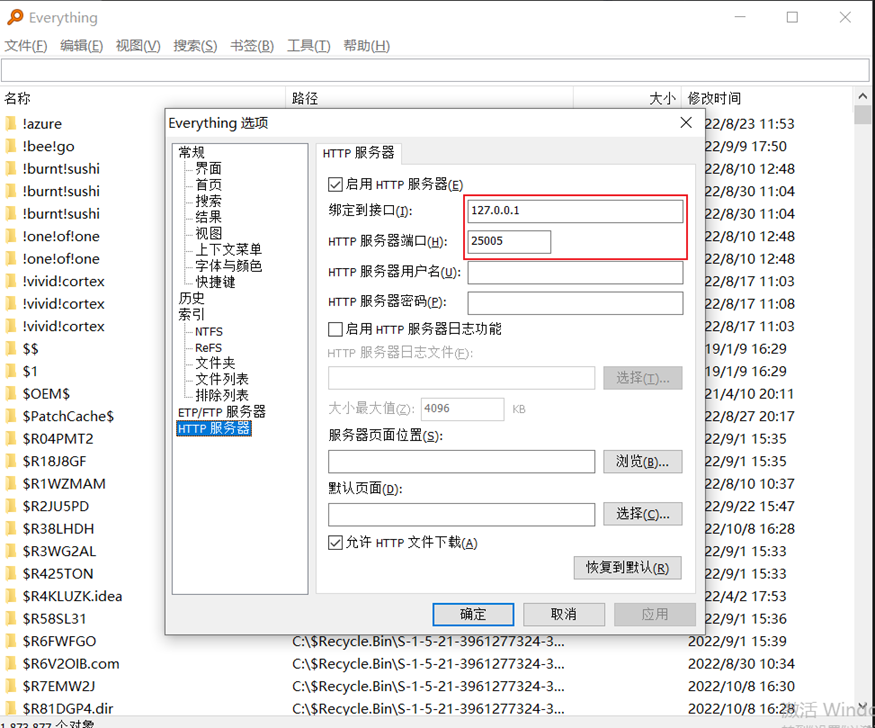Click the $R04PMT2 folder icon

[11, 438]
